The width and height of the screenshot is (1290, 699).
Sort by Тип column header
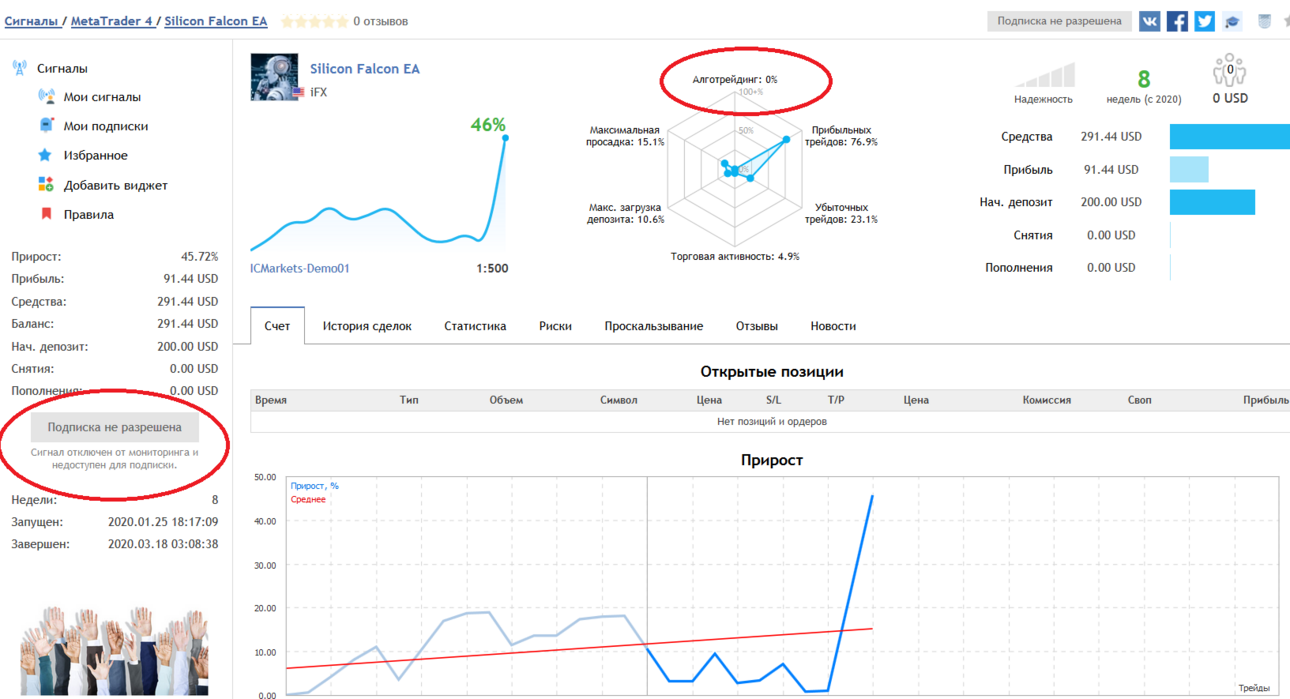409,400
